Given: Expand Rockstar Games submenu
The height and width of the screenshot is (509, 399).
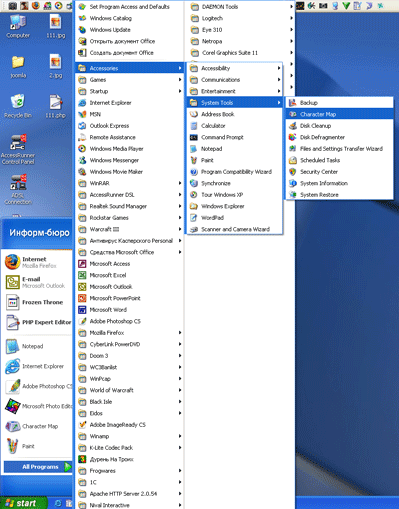Looking at the screenshot, I should 130,218.
